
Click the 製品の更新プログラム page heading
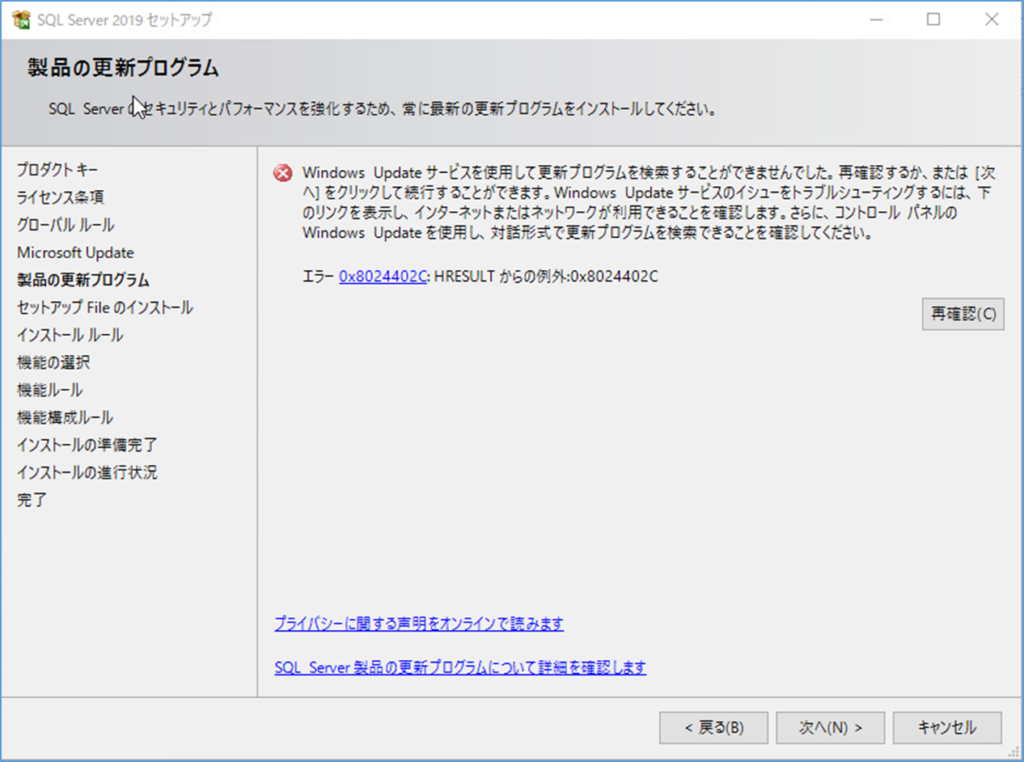tap(123, 68)
